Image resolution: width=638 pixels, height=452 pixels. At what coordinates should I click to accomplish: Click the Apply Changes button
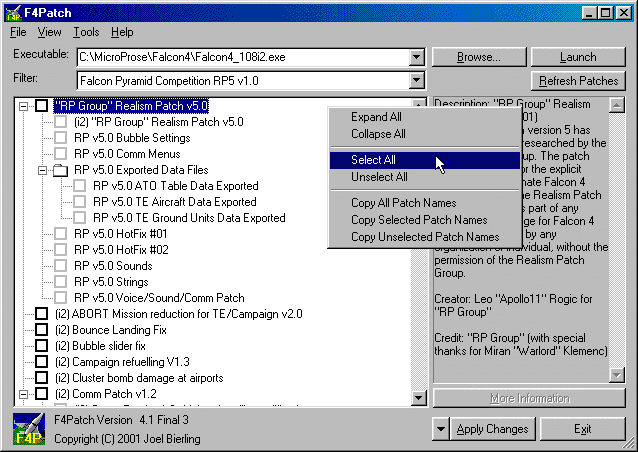coord(492,429)
